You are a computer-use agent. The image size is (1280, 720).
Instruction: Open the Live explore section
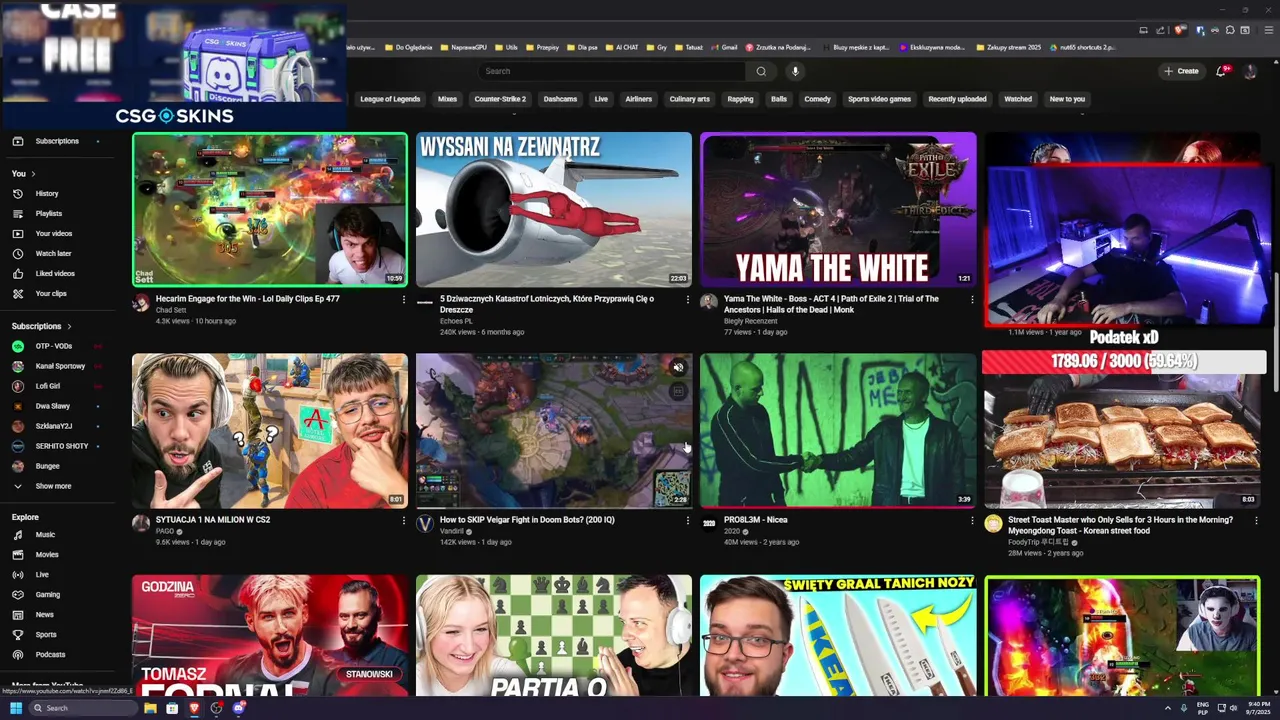pos(42,575)
